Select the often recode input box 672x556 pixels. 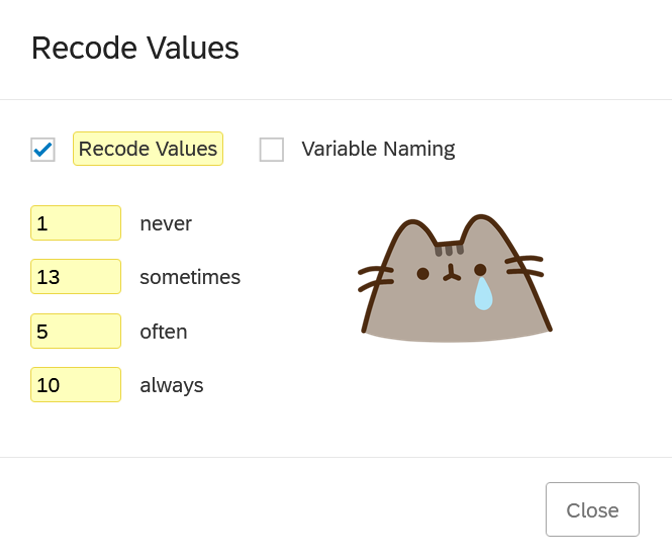coord(76,331)
